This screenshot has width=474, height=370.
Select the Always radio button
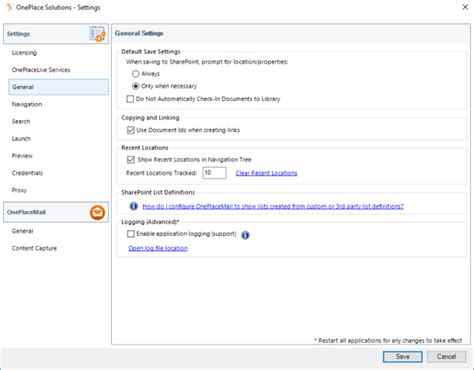(135, 74)
